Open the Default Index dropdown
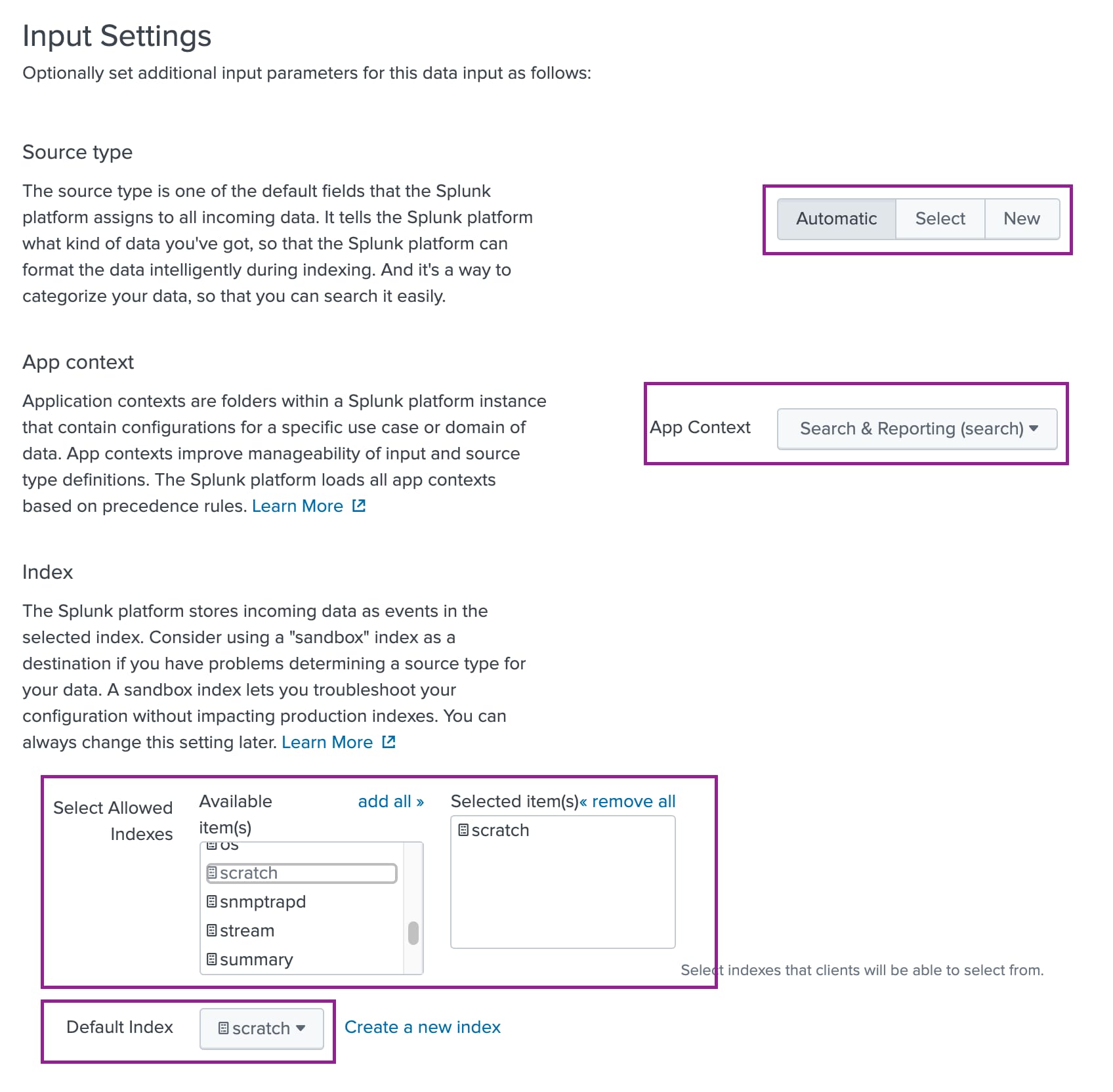The height and width of the screenshot is (1092, 1113). coord(261,1028)
